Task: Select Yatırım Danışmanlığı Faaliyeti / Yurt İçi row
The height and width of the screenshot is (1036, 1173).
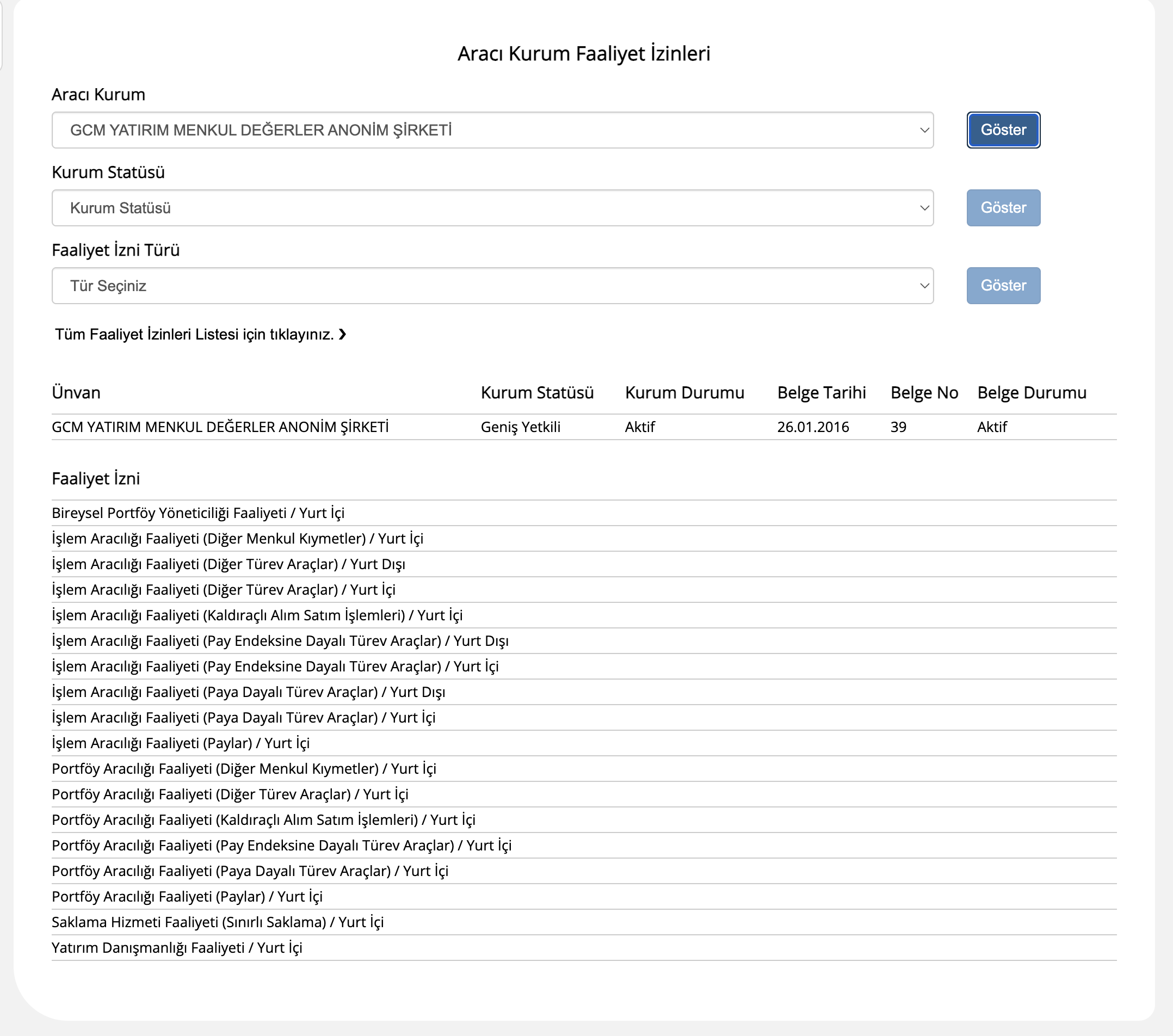Action: coord(584,948)
